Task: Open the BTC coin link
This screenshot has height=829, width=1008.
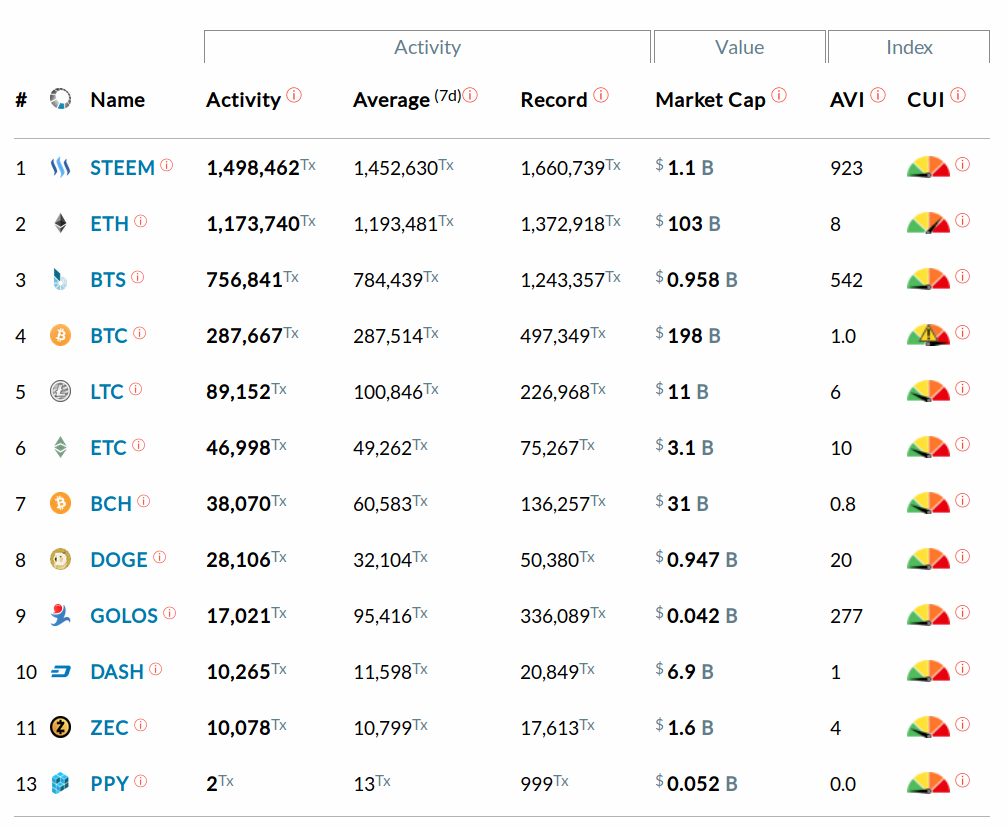Action: tap(109, 335)
